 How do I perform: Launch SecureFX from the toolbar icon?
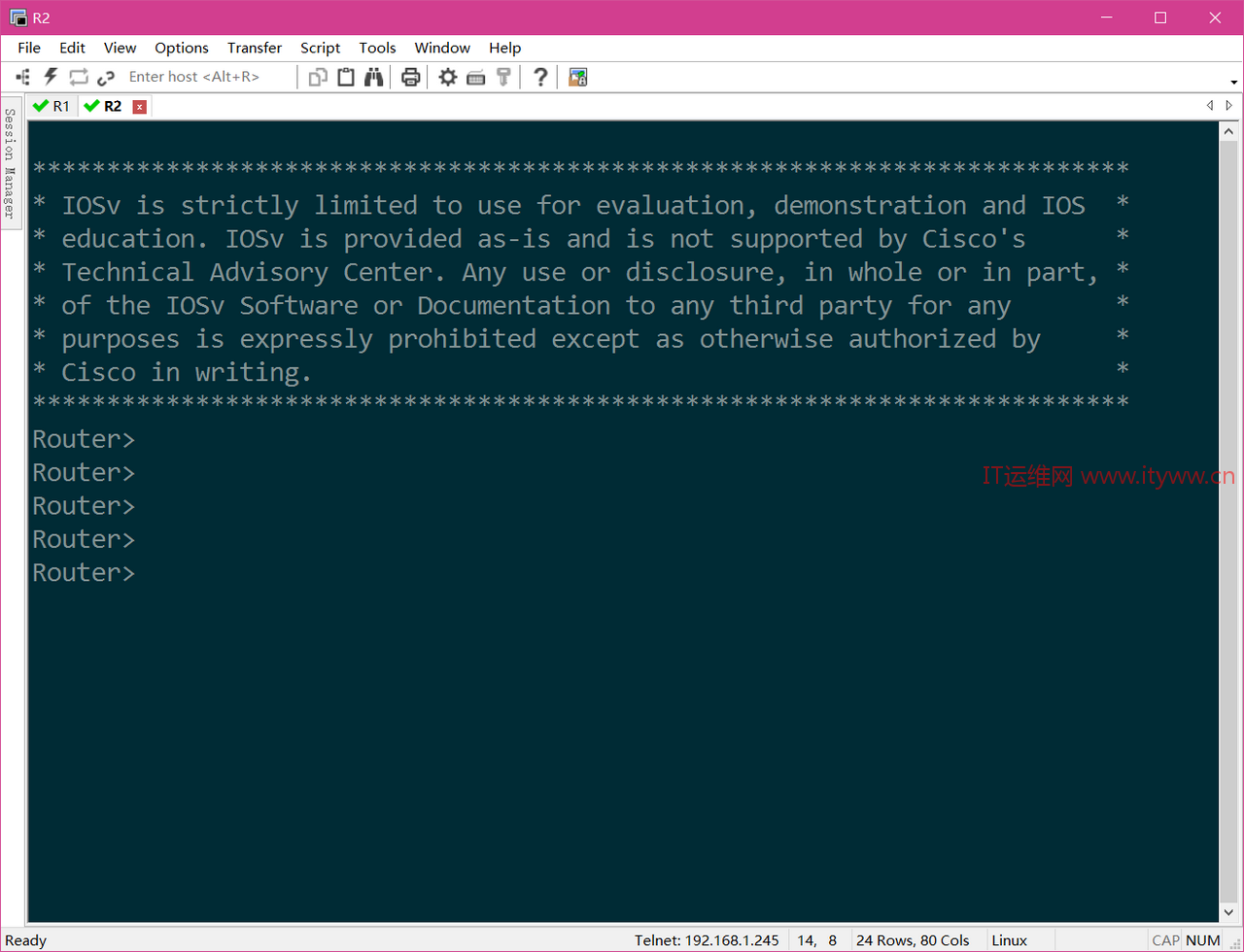coord(578,77)
